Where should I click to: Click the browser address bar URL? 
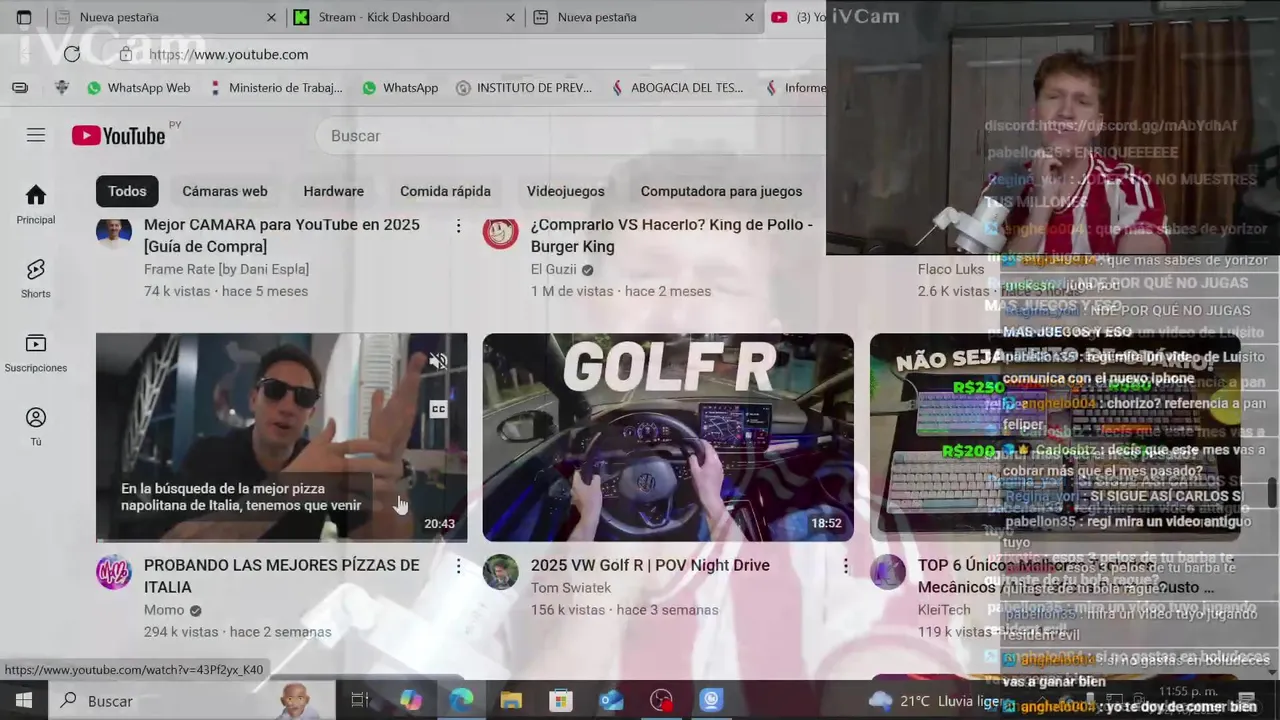tap(229, 54)
